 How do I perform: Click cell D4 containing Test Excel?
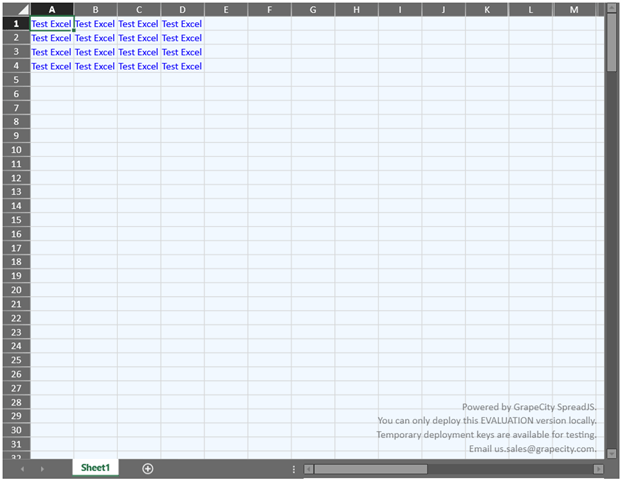[x=182, y=66]
